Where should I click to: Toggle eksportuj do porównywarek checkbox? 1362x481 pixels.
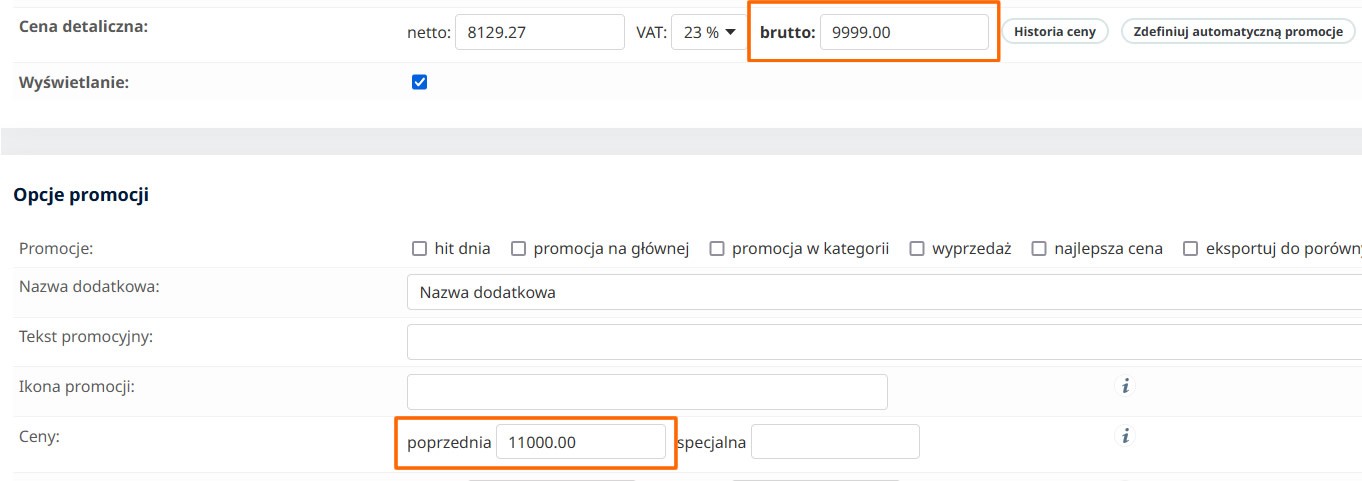pos(1191,249)
